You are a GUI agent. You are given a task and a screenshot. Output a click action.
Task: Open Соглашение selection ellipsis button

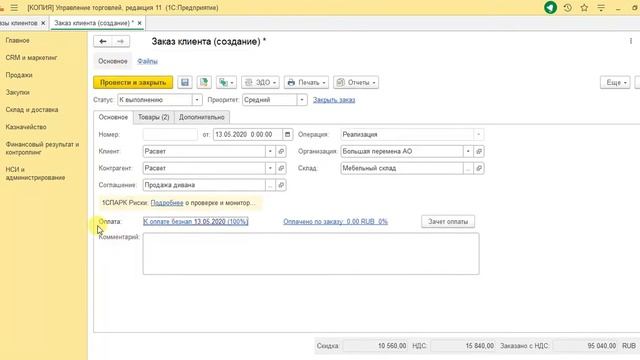click(x=270, y=185)
